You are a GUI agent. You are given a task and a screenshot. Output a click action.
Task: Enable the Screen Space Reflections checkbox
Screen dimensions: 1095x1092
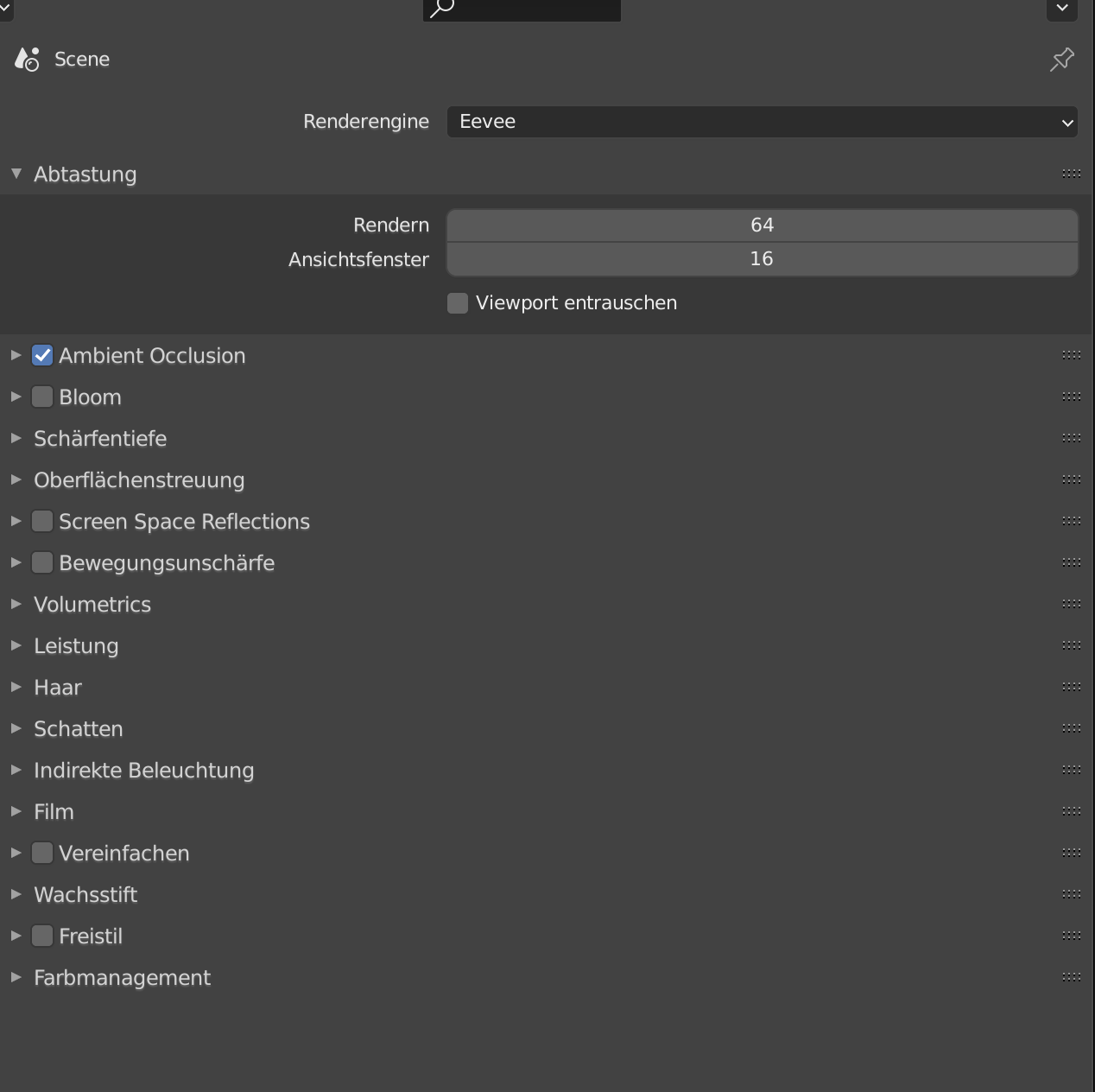[x=42, y=521]
